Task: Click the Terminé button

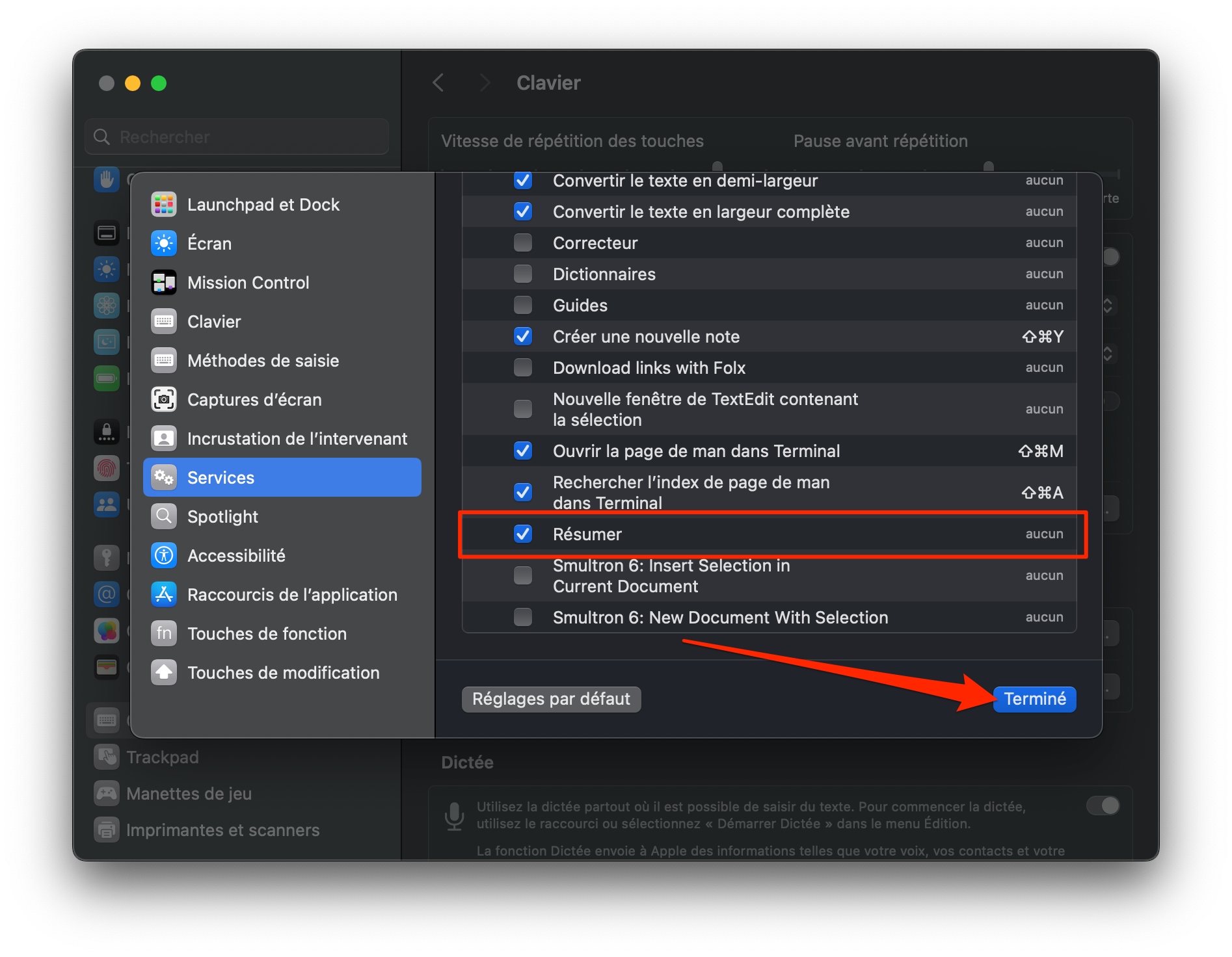Action: pos(1034,699)
